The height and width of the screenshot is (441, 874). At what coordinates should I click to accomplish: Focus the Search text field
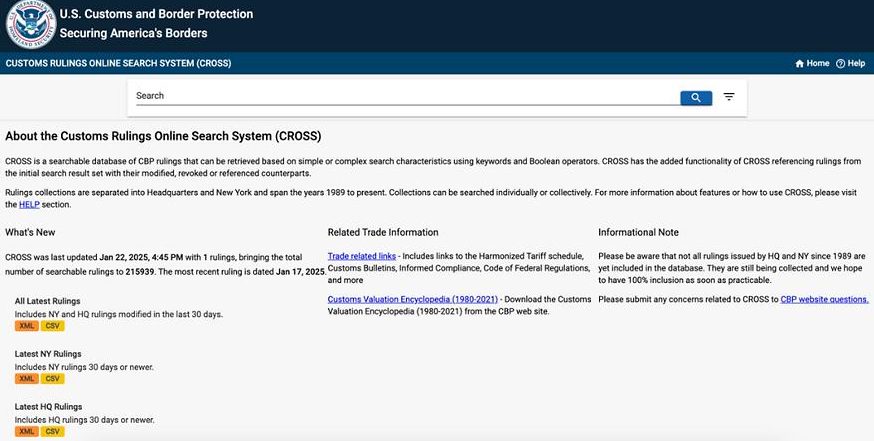407,96
